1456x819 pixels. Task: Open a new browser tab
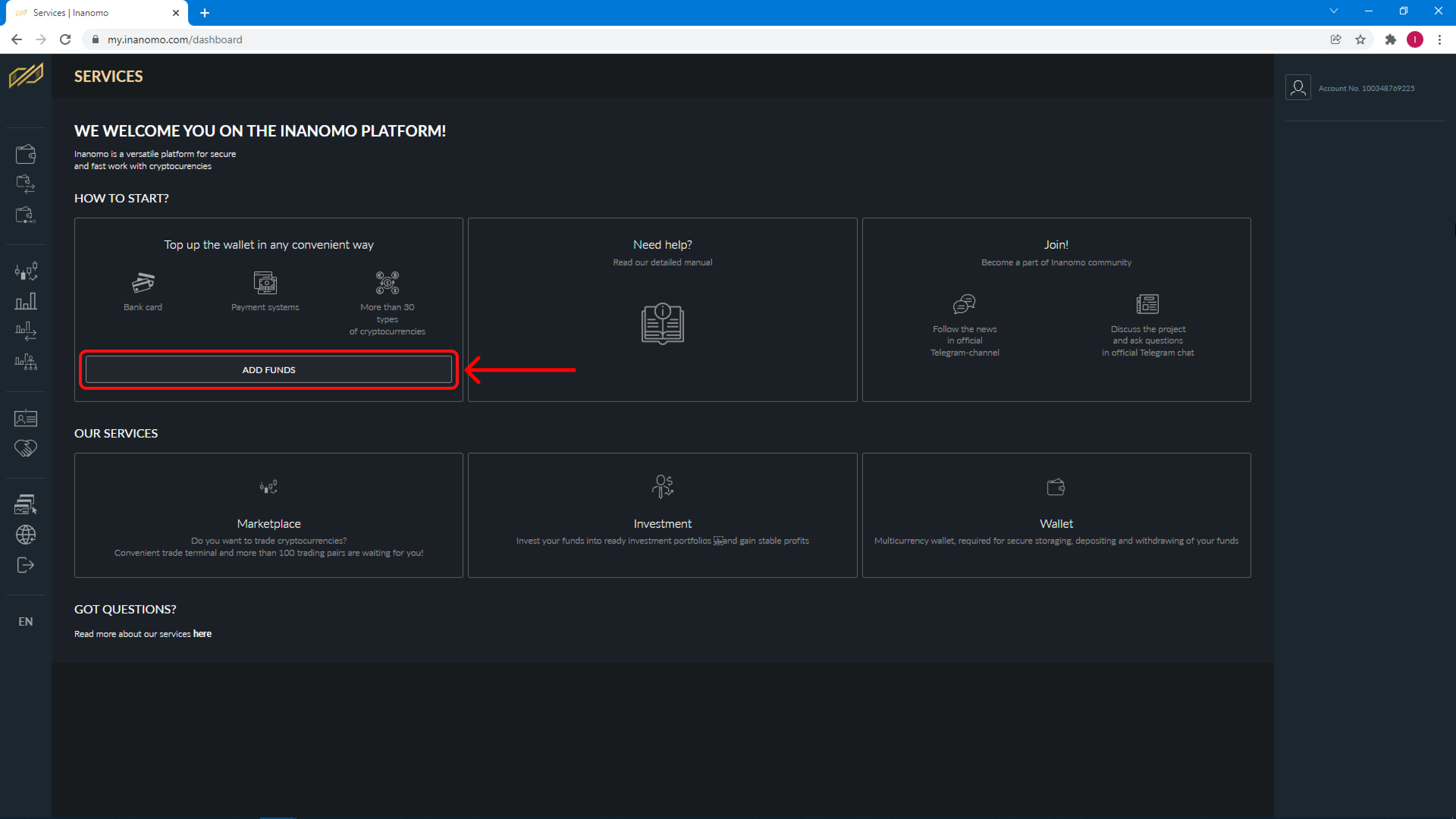coord(205,13)
